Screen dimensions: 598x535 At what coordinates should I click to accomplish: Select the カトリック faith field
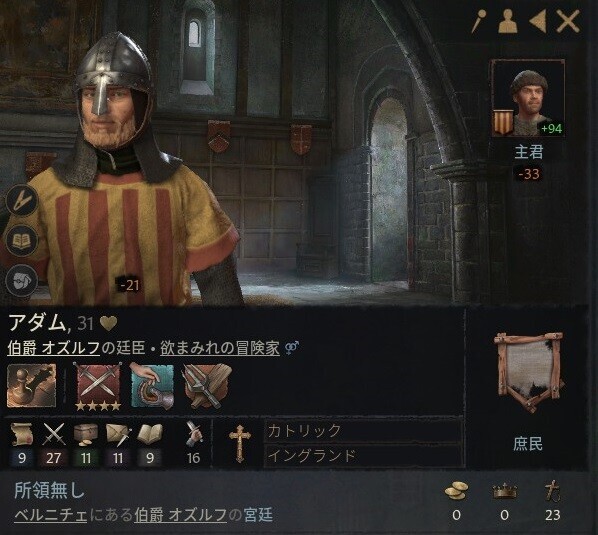363,431
